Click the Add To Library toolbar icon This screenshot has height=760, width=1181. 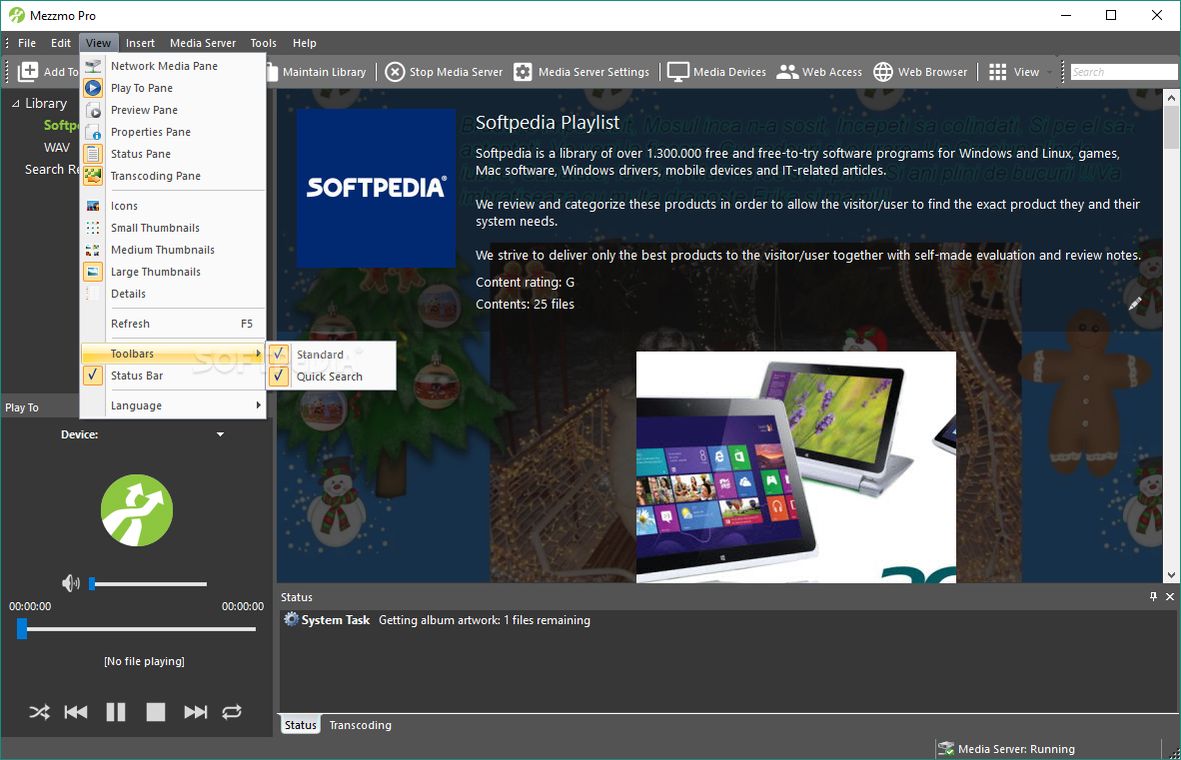[28, 72]
